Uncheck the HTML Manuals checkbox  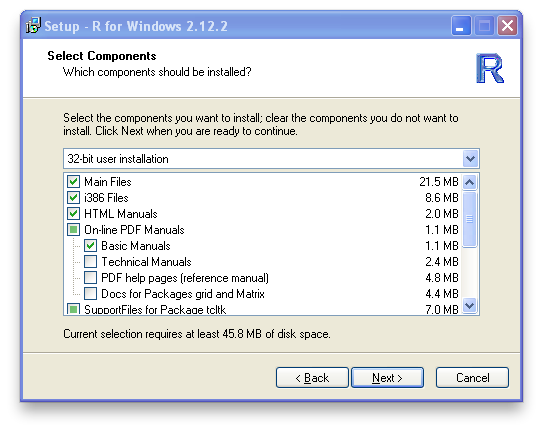(x=73, y=213)
